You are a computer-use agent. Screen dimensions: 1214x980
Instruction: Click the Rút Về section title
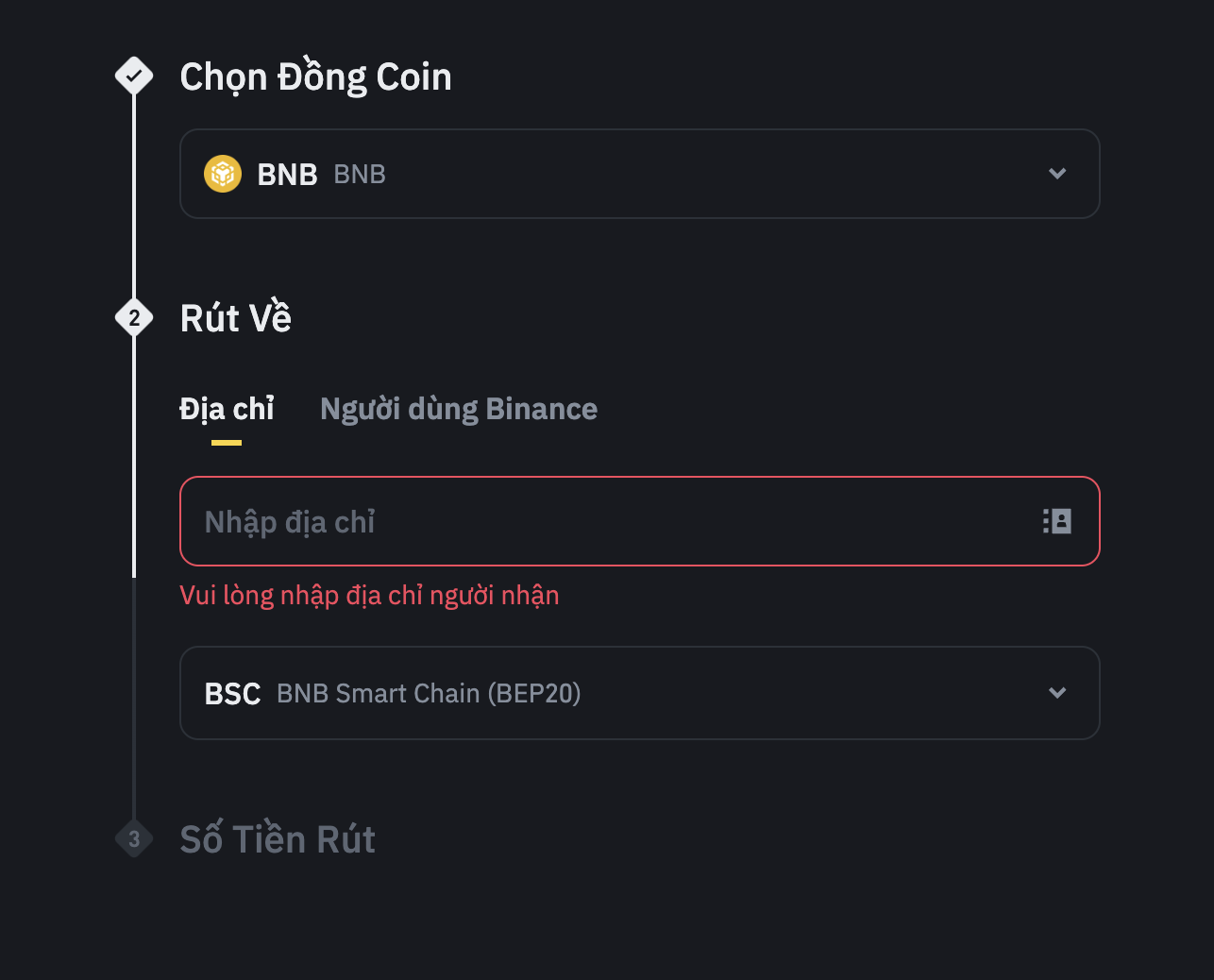point(235,317)
